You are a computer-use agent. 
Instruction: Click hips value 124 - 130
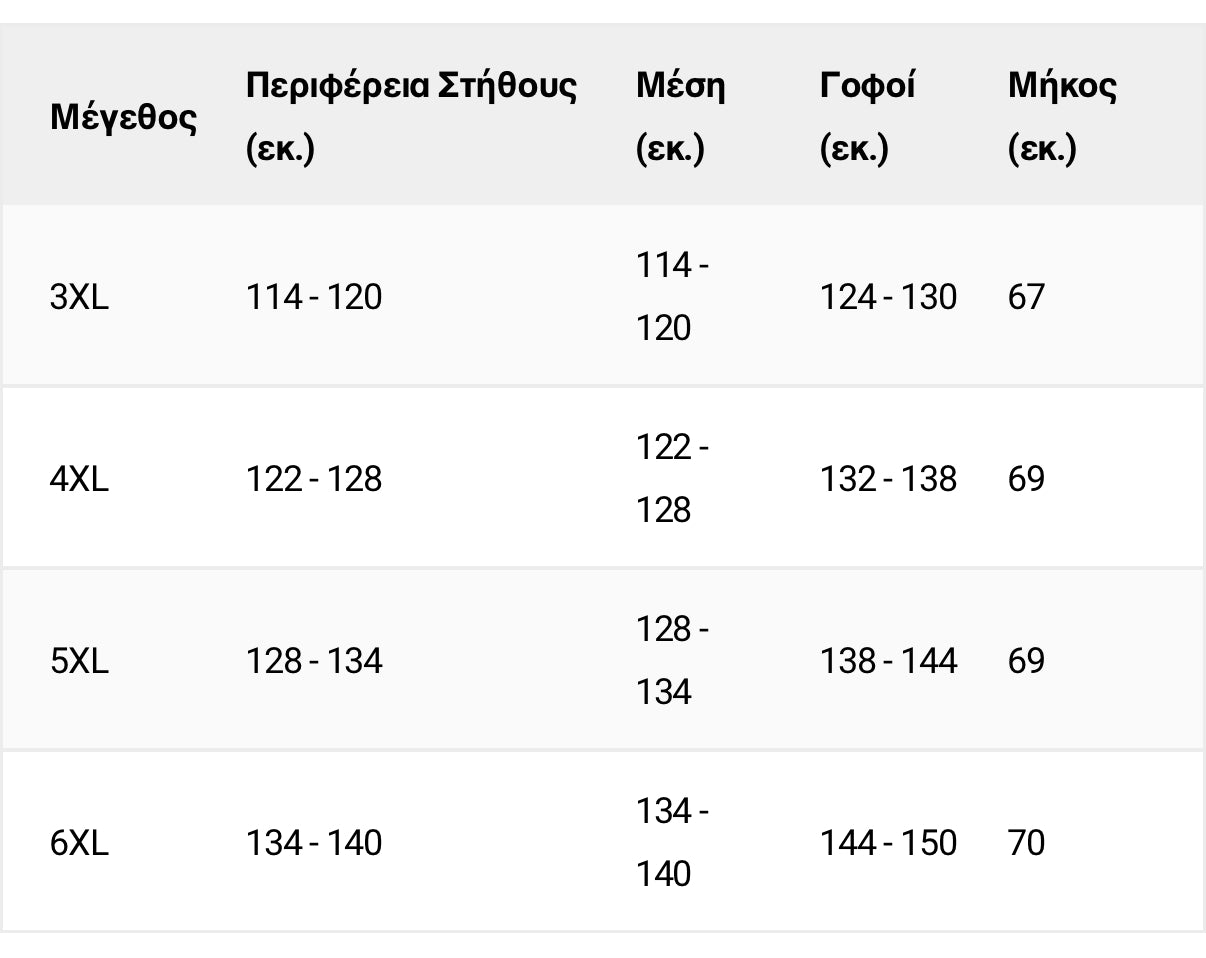point(888,297)
